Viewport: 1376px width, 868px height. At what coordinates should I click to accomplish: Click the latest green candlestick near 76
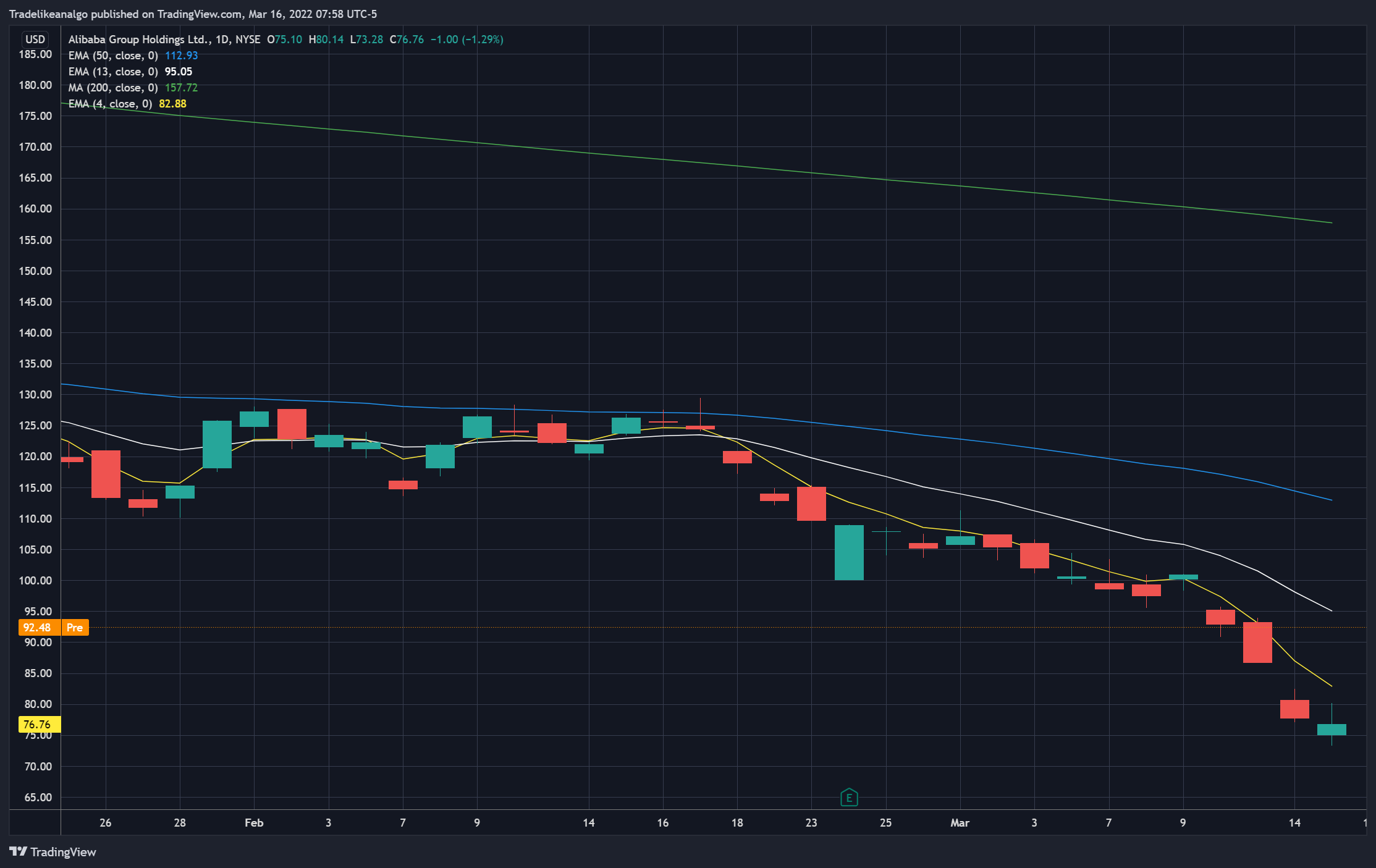1332,730
